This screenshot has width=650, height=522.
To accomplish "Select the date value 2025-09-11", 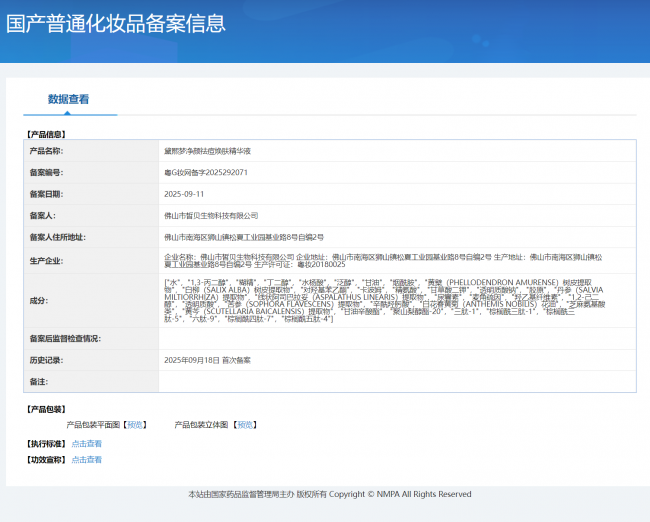I will 184,194.
